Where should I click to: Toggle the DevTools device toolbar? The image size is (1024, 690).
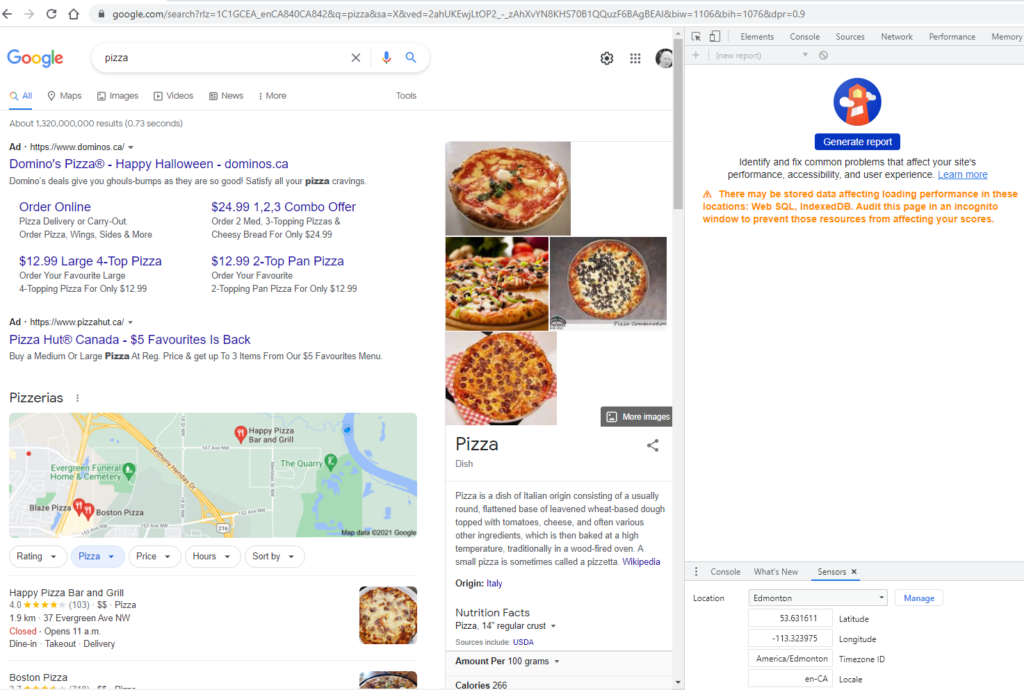pyautogui.click(x=715, y=37)
